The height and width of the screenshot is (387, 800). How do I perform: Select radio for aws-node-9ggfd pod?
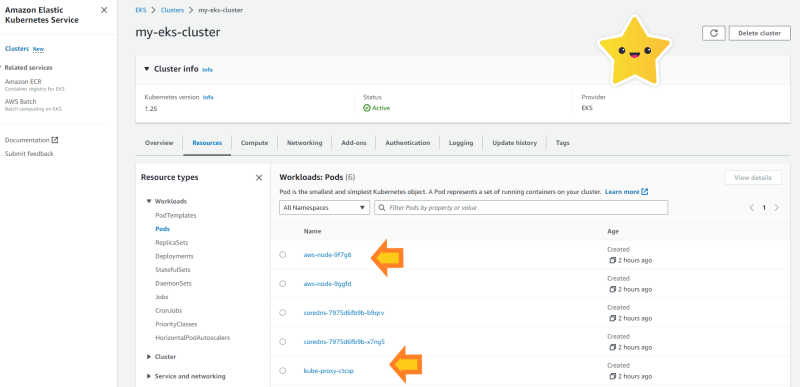click(x=283, y=283)
